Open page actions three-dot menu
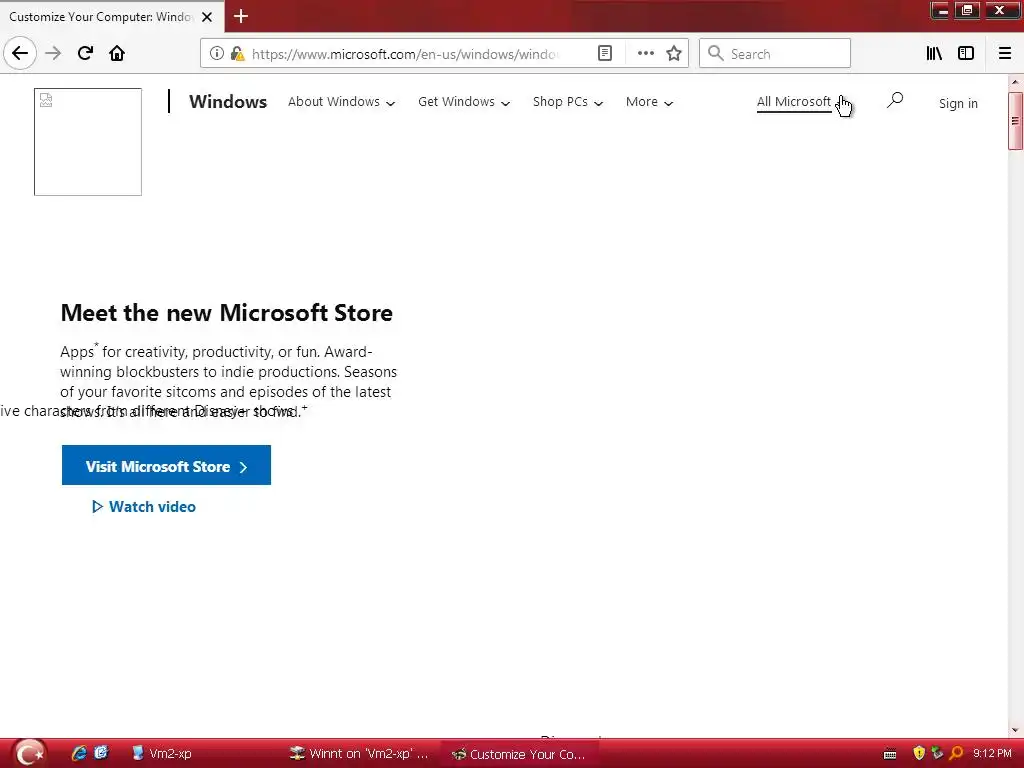The width and height of the screenshot is (1024, 768). point(645,54)
